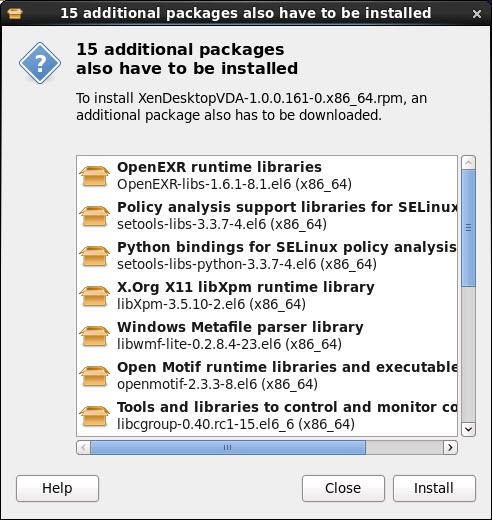The width and height of the screenshot is (492, 520).
Task: Select 'Tools and libraries to control and monitor' row
Action: 267,416
